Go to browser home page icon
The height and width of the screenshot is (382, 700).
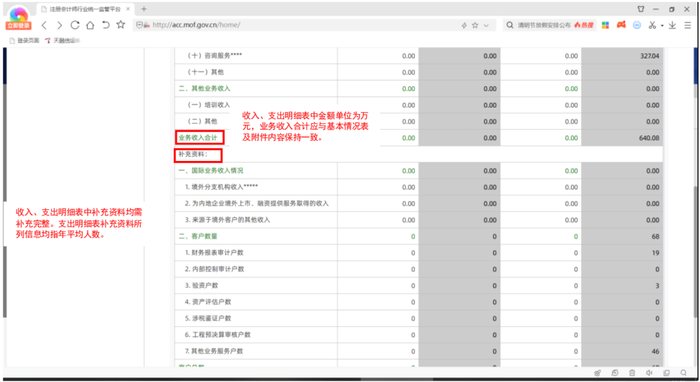point(90,25)
